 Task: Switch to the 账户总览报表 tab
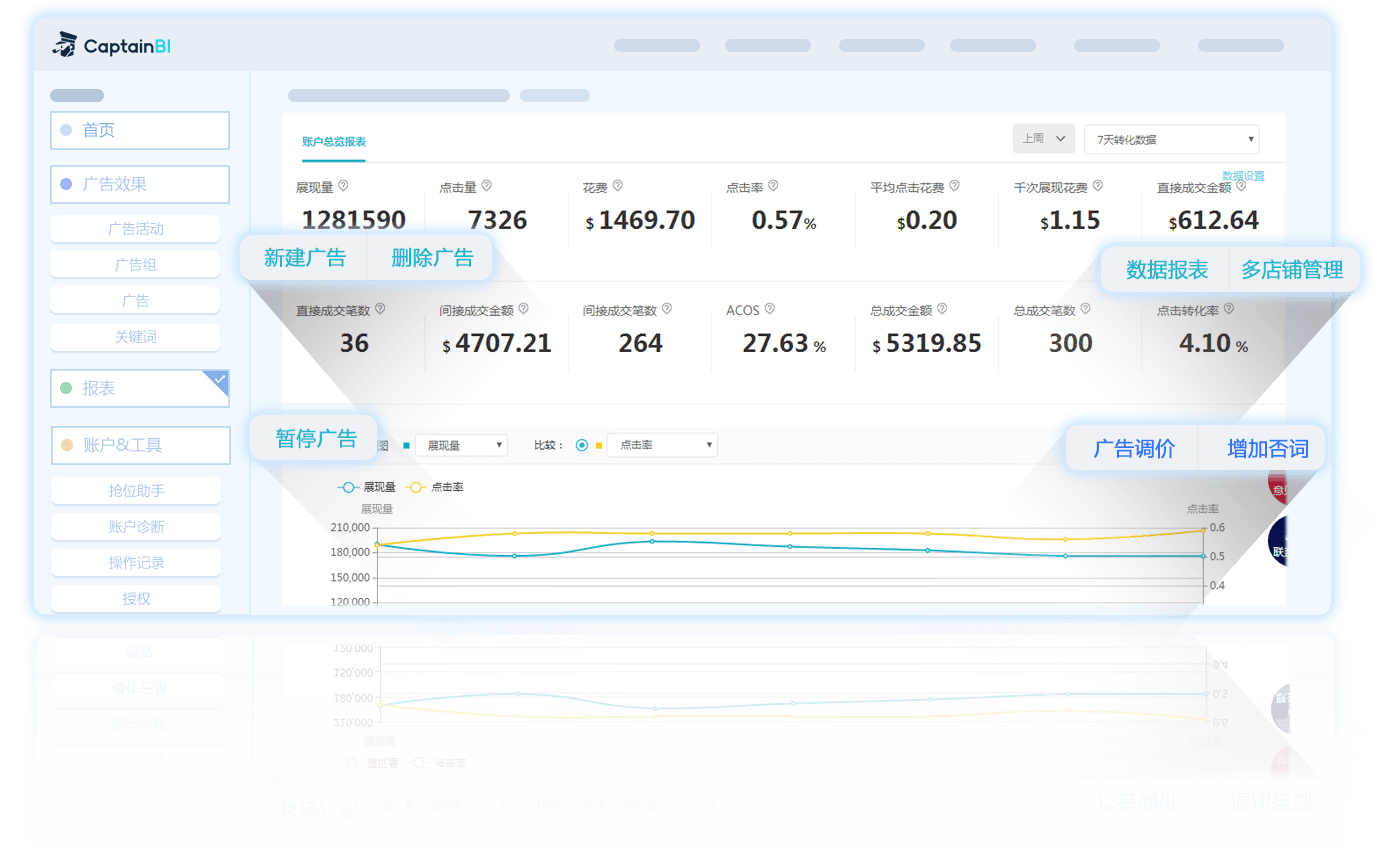tap(334, 142)
